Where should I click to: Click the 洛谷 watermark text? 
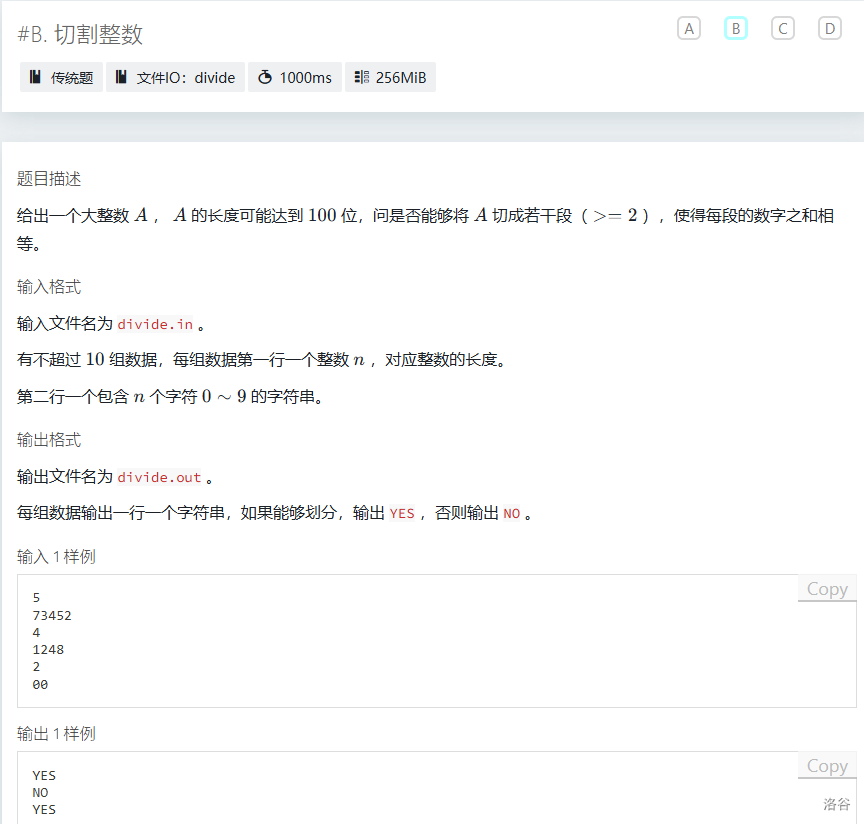click(836, 804)
